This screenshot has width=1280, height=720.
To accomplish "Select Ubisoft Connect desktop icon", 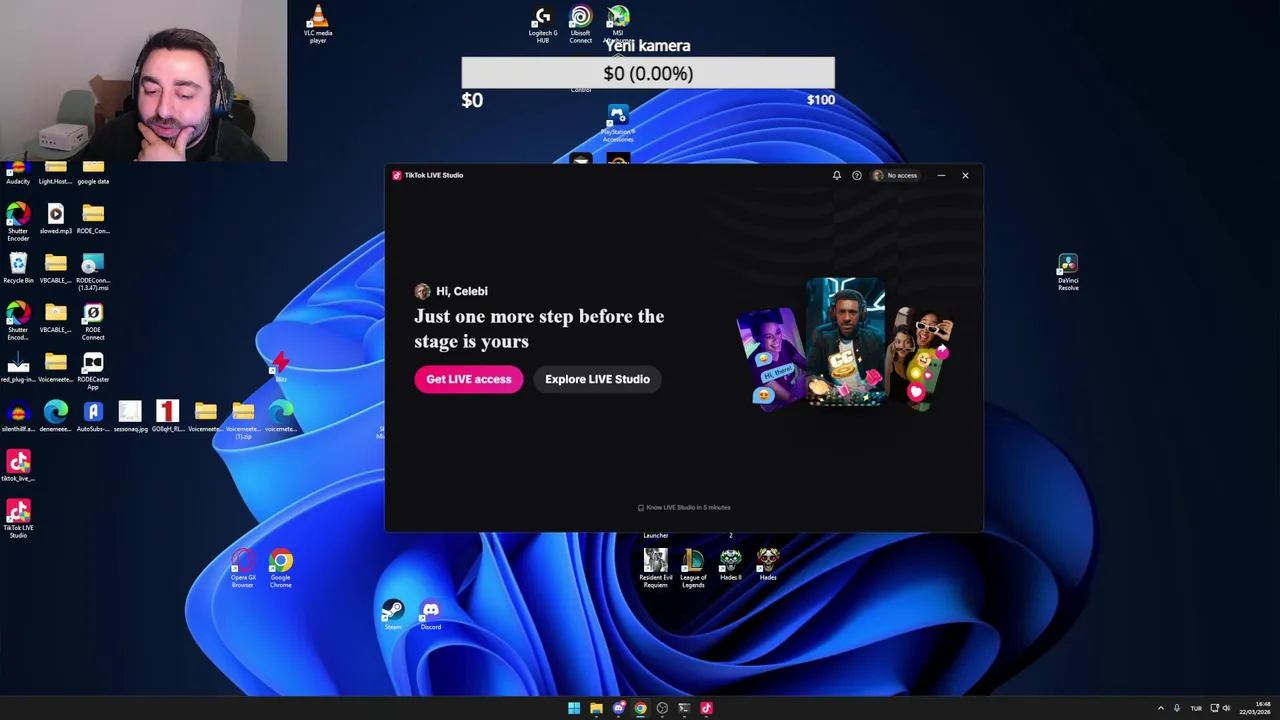I will (581, 25).
